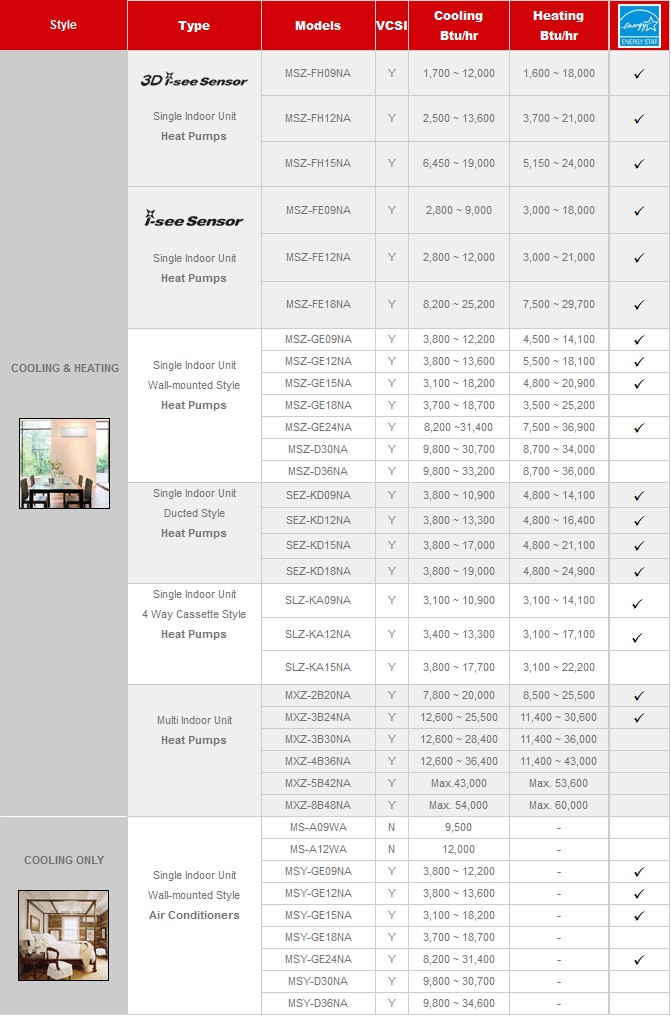Open the bedroom cooling only thumbnail
This screenshot has height=1016, width=671.
click(63, 935)
